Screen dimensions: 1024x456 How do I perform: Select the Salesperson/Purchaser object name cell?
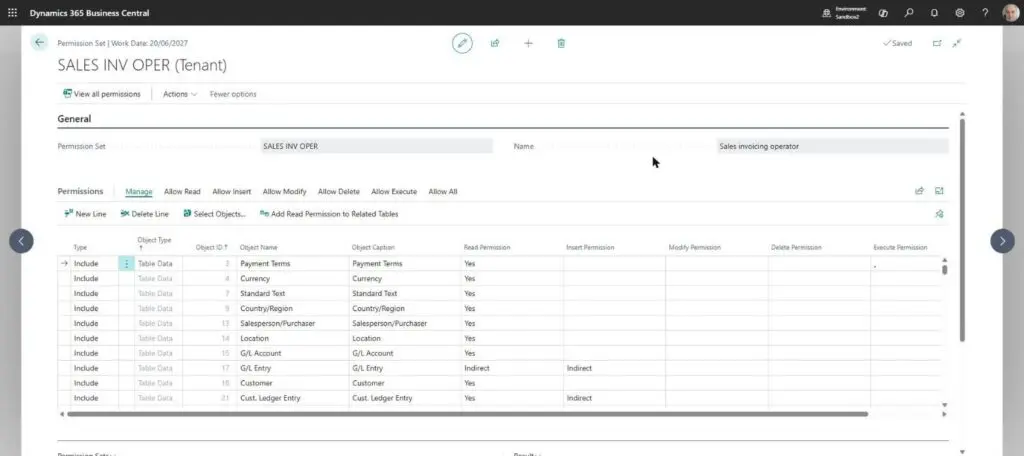[293, 323]
